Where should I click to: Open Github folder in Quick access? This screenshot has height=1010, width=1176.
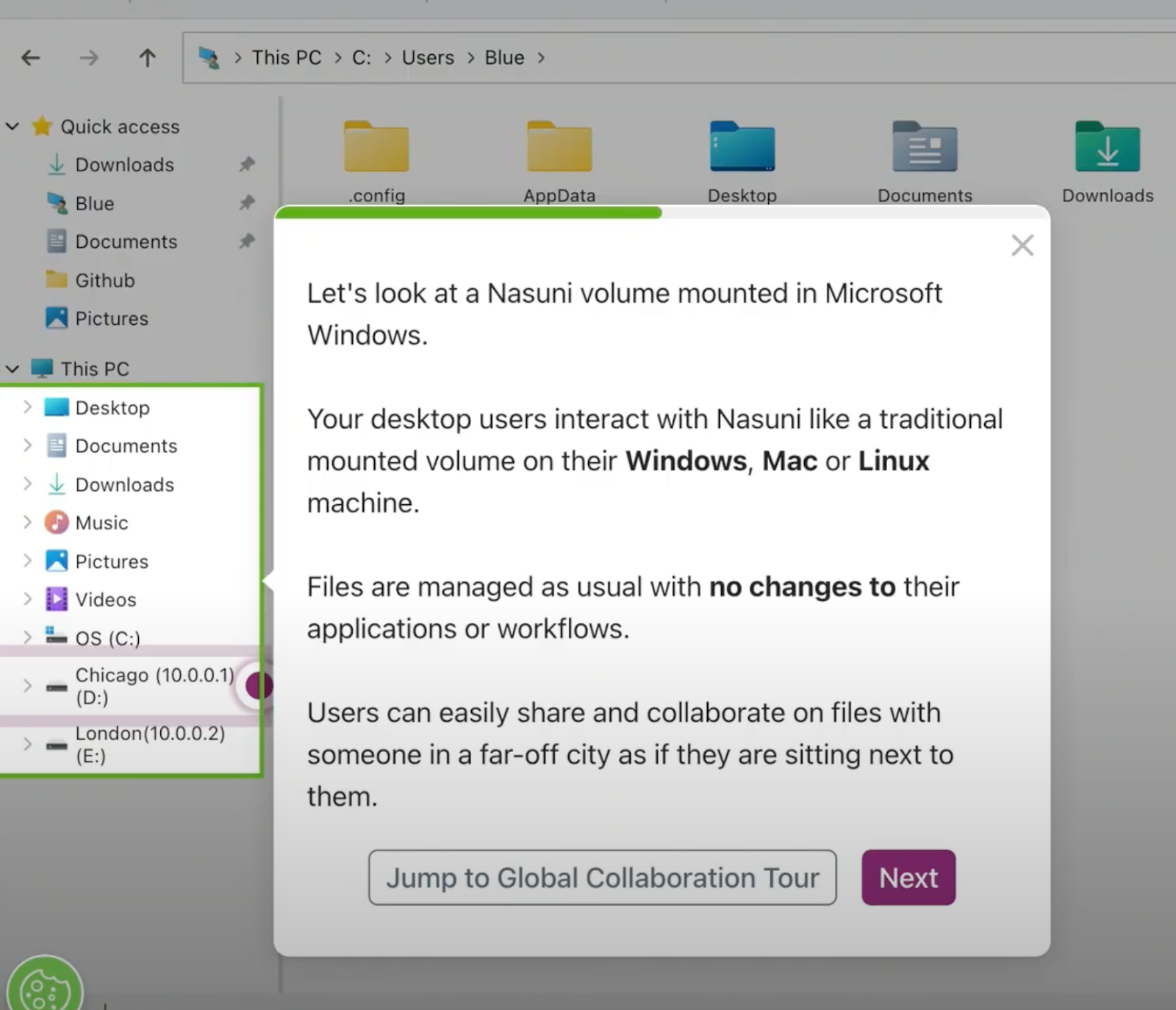coord(105,280)
